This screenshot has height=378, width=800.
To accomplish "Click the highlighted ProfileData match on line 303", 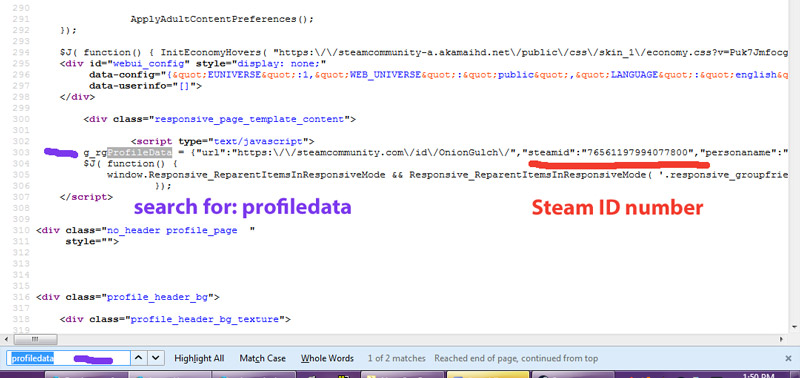I will pos(139,153).
